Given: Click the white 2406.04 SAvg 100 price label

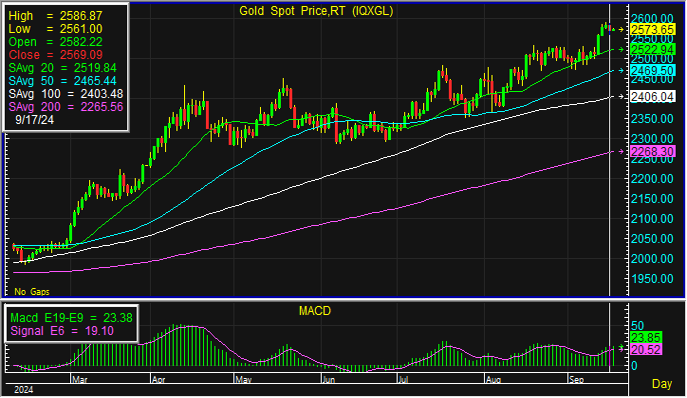Looking at the screenshot, I should pos(652,96).
